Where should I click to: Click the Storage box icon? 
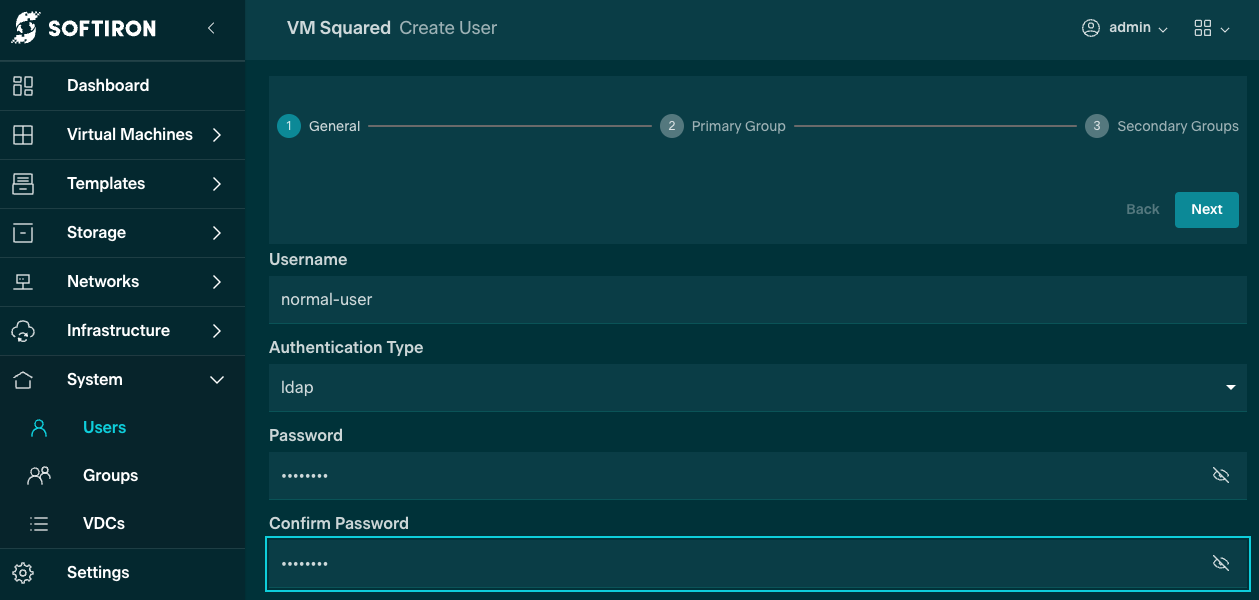(x=23, y=233)
